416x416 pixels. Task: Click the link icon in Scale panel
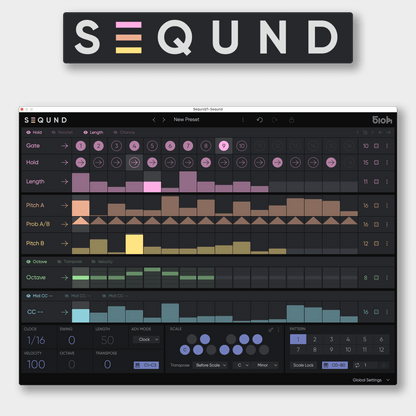click(x=271, y=330)
